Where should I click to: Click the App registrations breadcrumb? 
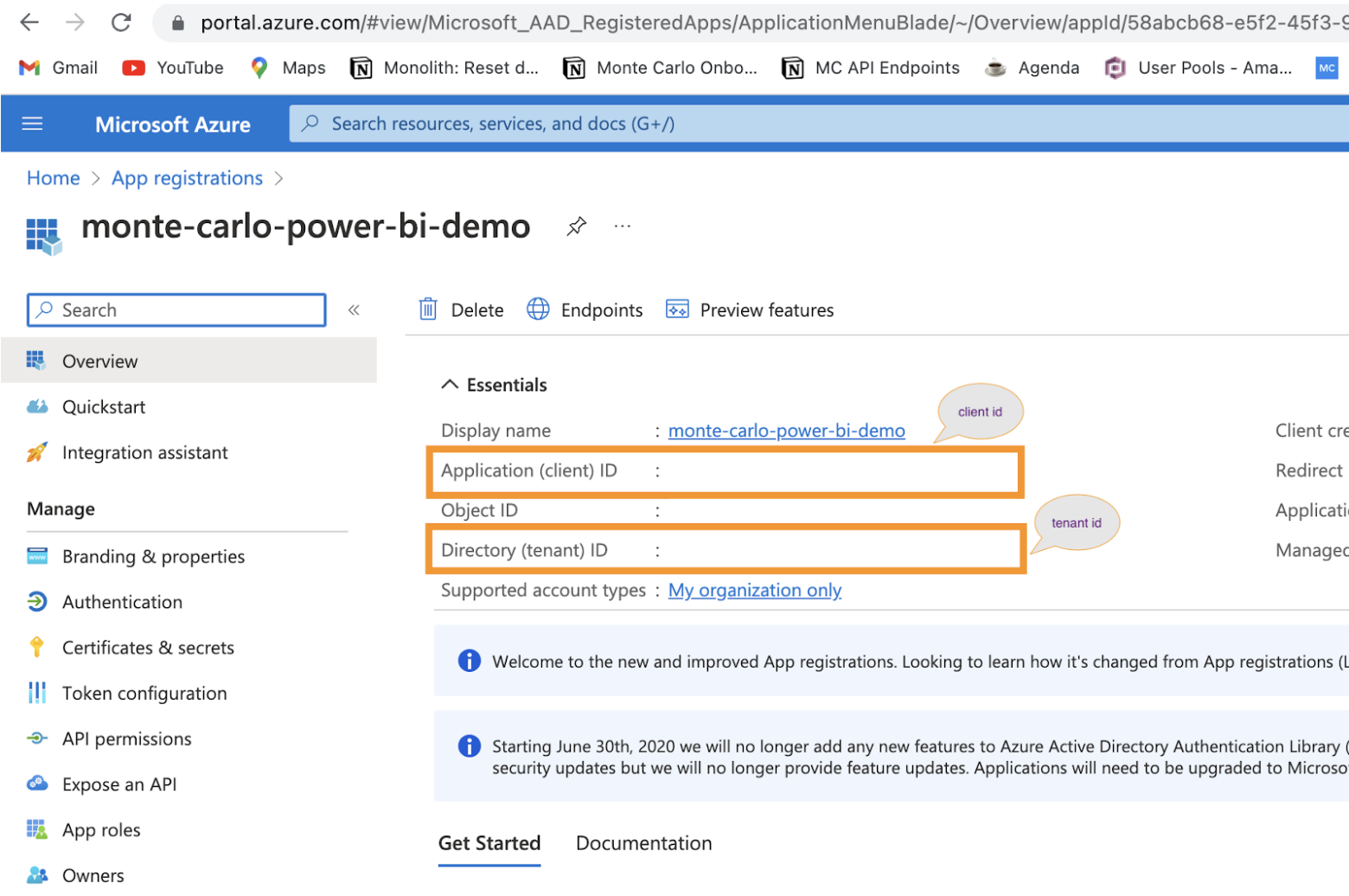187,178
